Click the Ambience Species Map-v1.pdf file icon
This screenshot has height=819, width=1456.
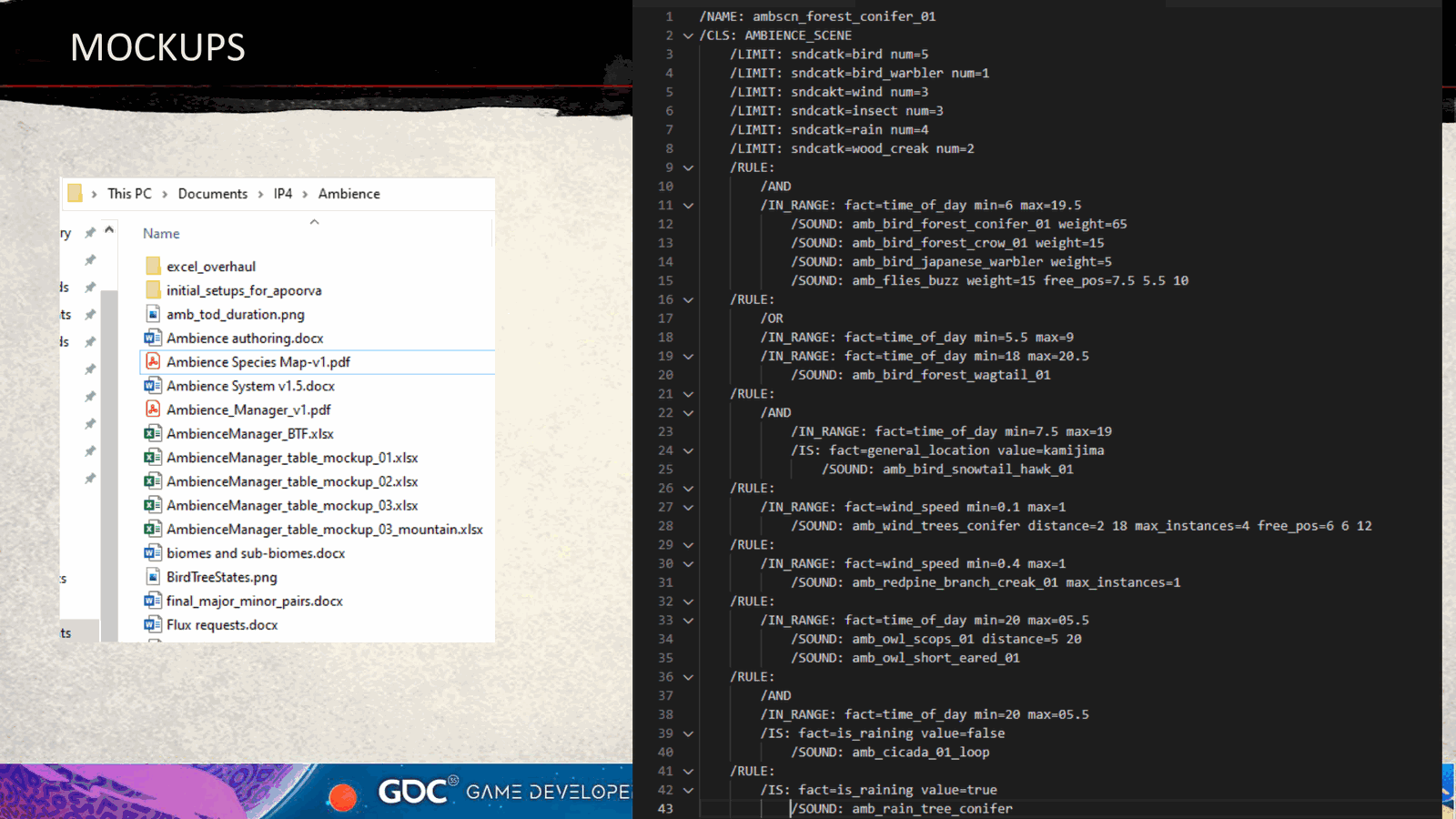pos(153,361)
